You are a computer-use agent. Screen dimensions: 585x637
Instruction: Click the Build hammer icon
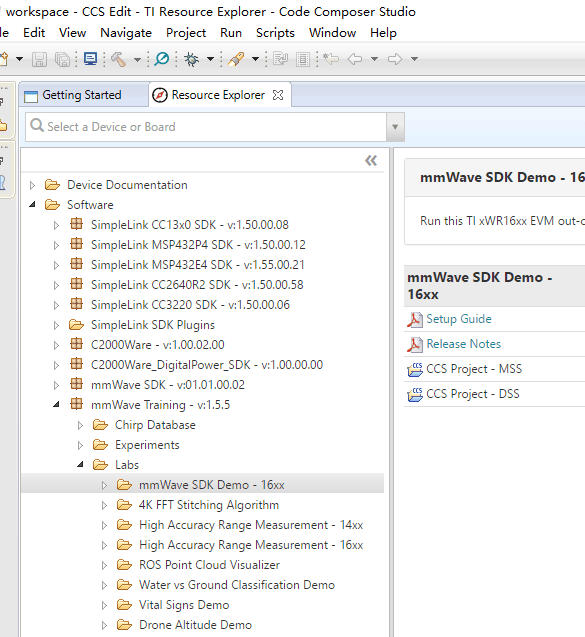(118, 59)
